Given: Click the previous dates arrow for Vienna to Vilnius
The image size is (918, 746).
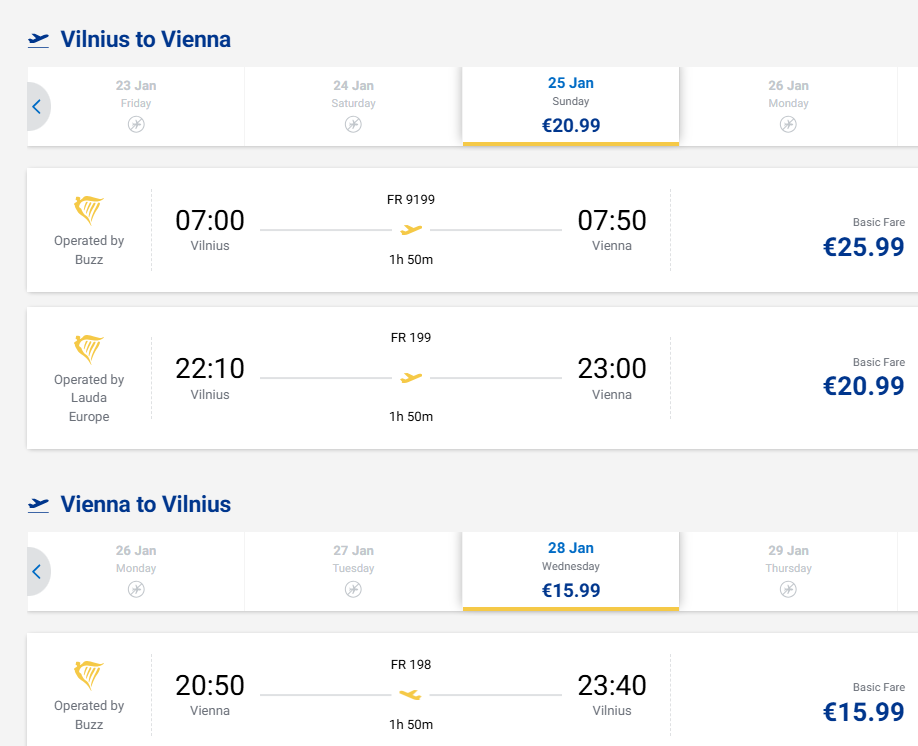Looking at the screenshot, I should tap(37, 572).
